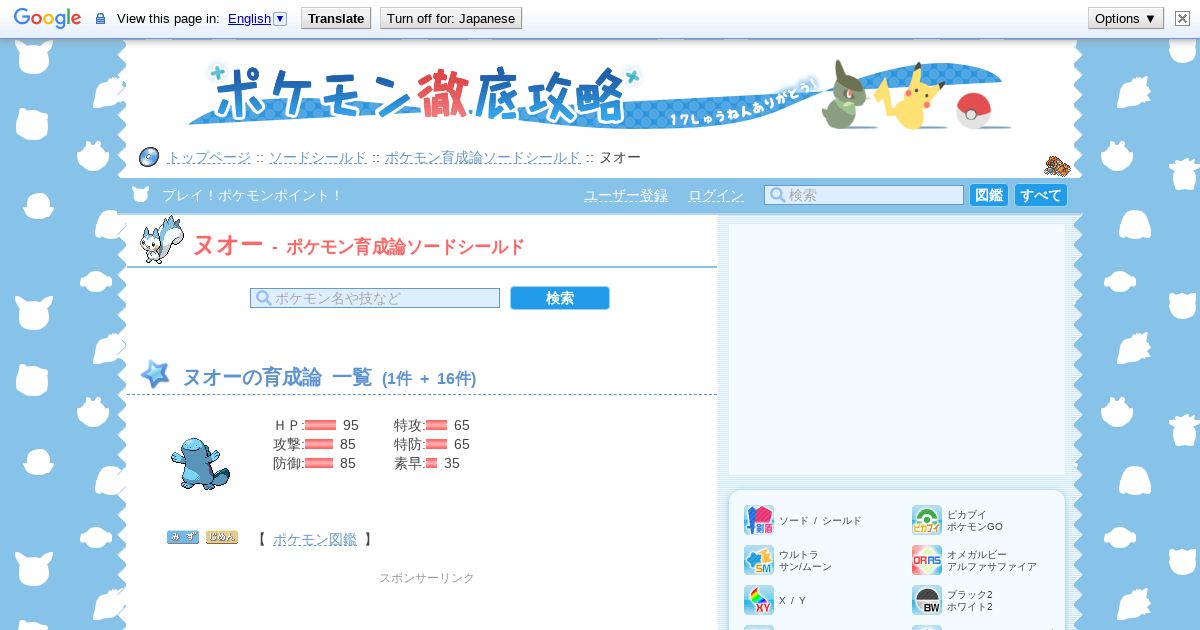
Task: Turn off translation for Japanese
Action: pos(451,18)
